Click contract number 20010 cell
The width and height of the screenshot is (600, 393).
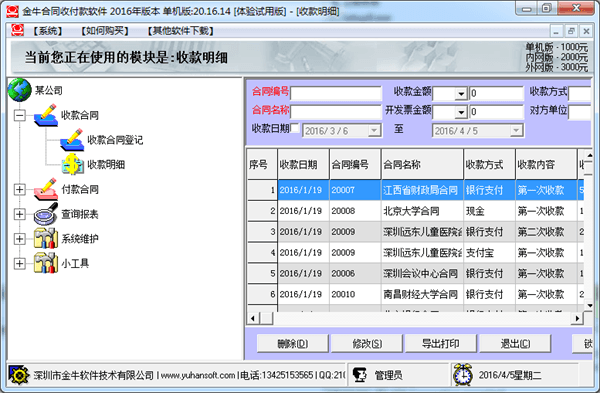click(355, 294)
